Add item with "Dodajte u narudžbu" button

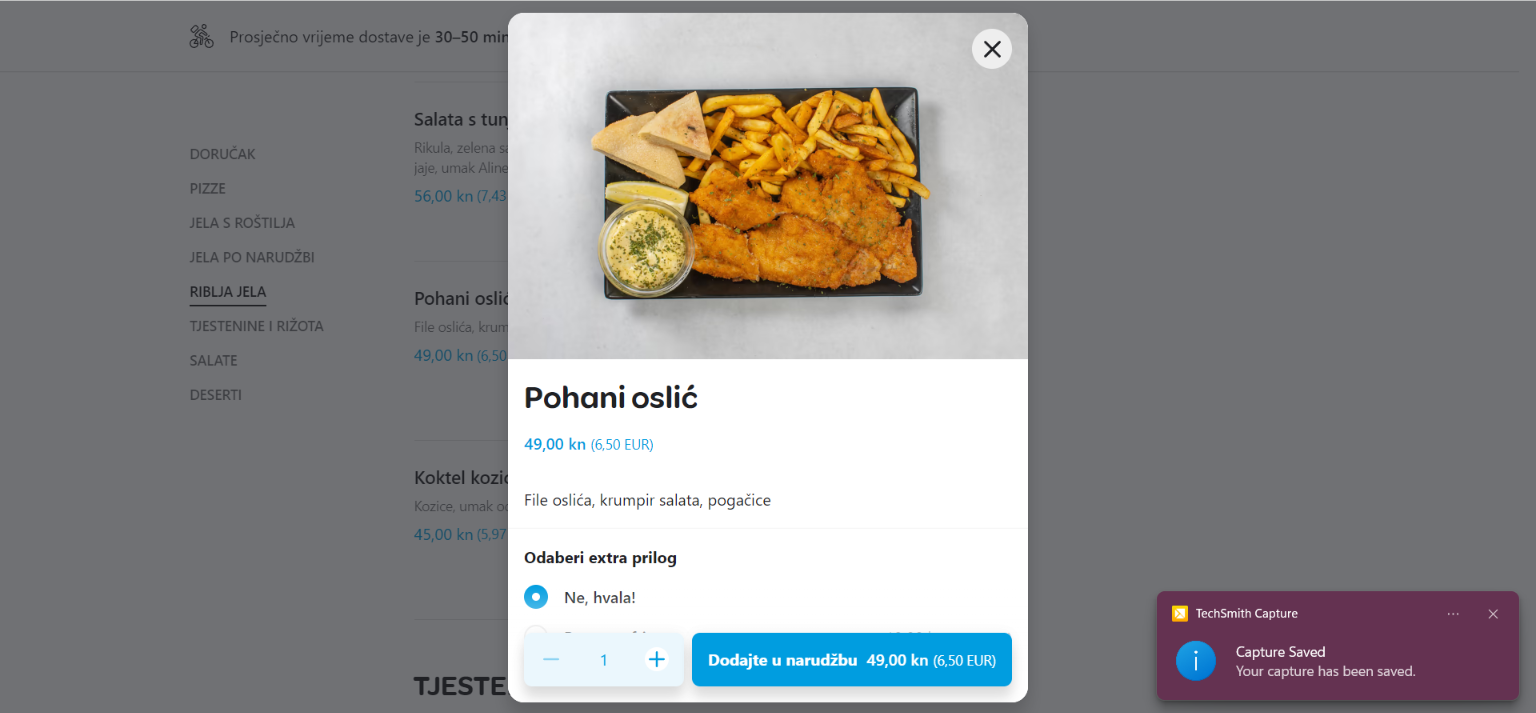coord(851,660)
